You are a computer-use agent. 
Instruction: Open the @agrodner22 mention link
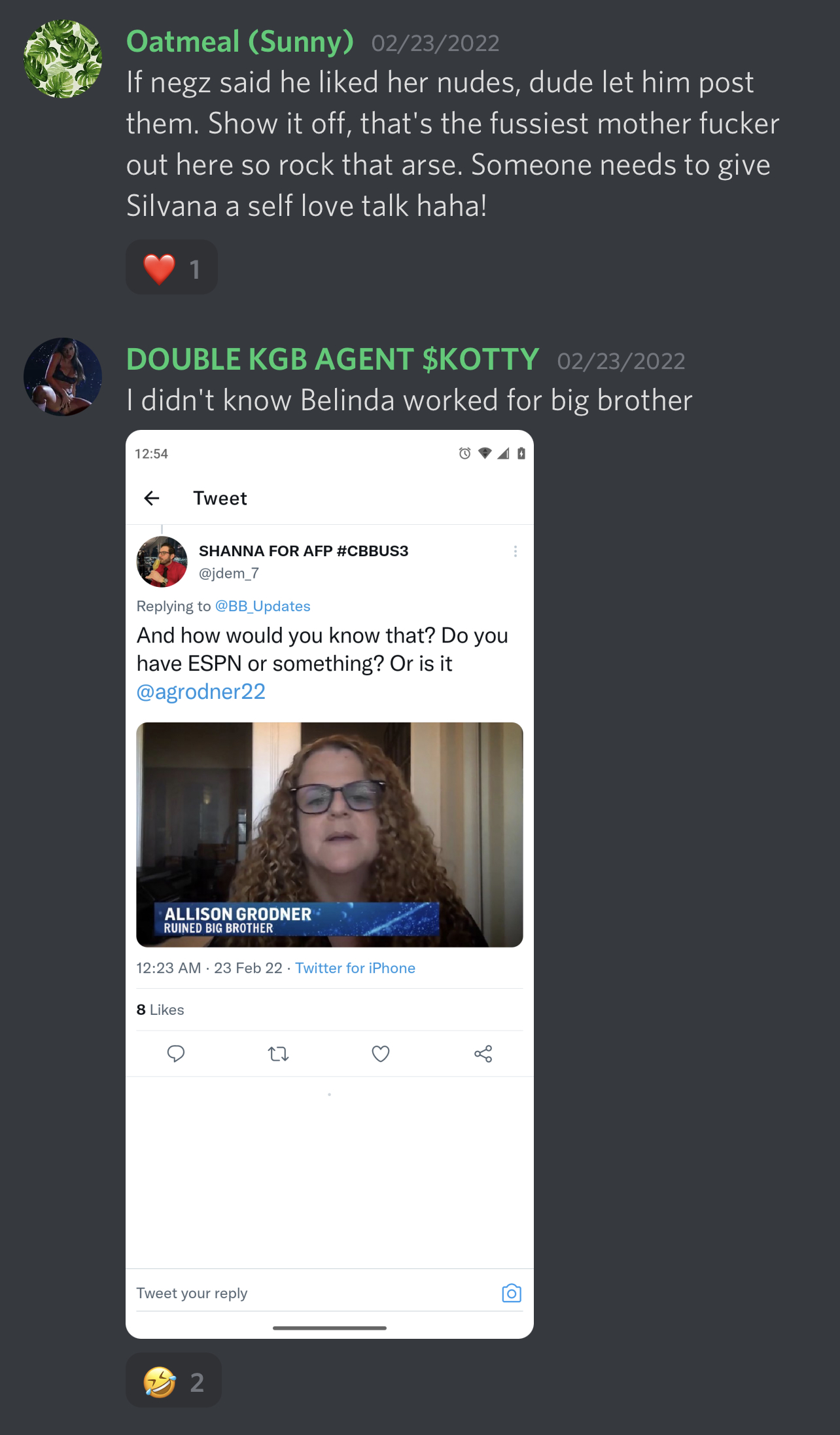point(201,692)
